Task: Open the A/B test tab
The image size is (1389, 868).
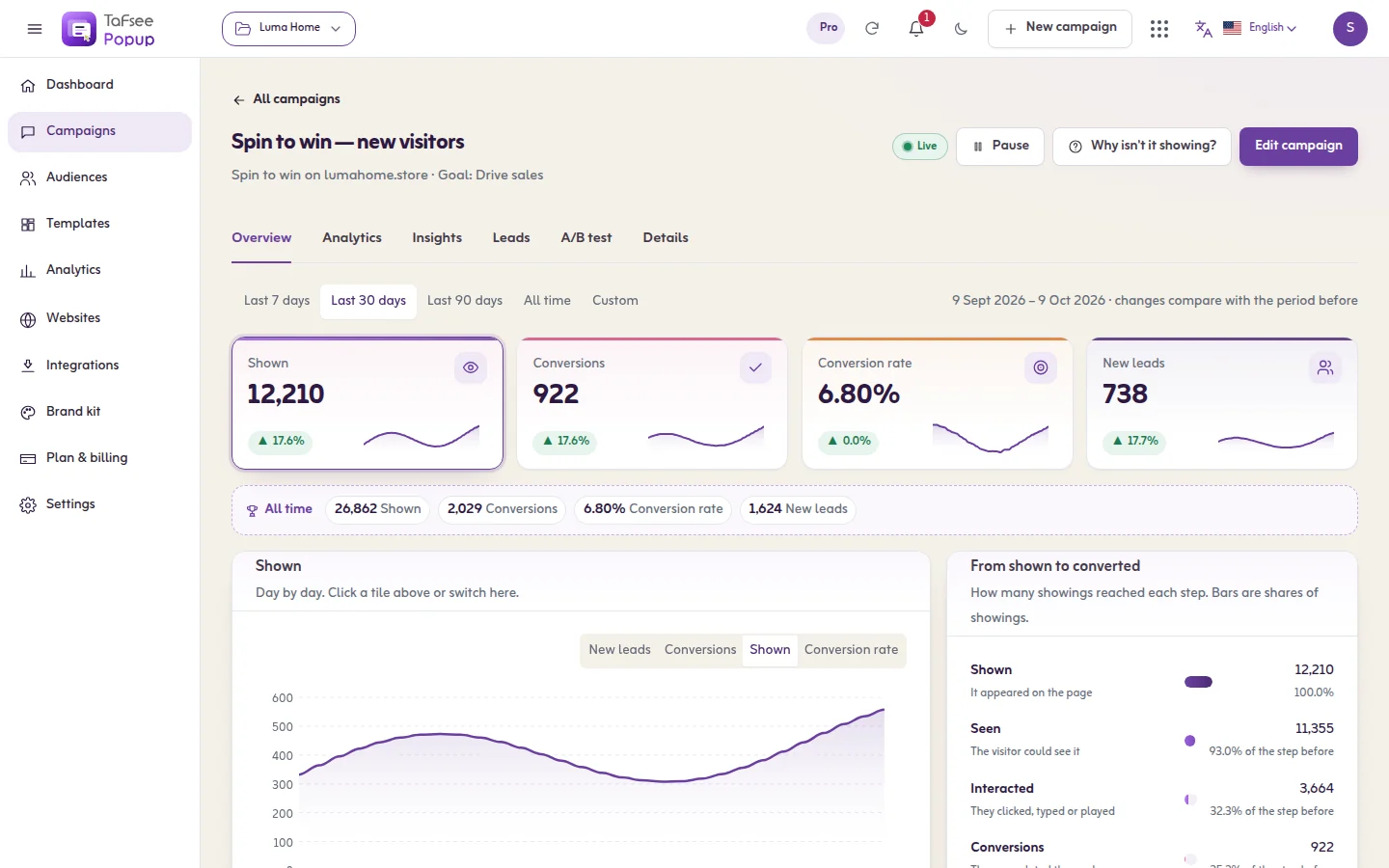Action: [x=586, y=238]
